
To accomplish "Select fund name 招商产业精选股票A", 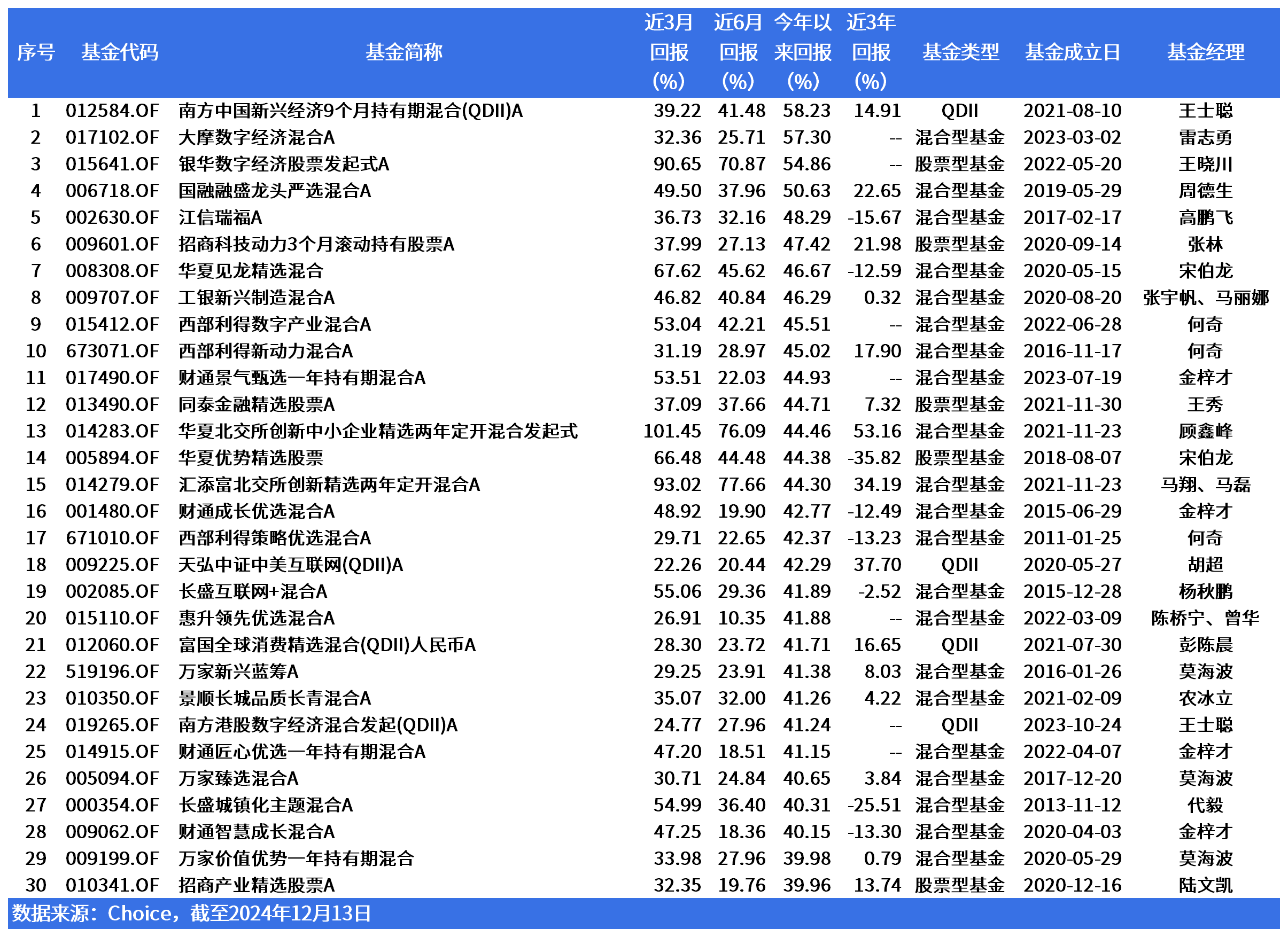I will click(x=256, y=884).
